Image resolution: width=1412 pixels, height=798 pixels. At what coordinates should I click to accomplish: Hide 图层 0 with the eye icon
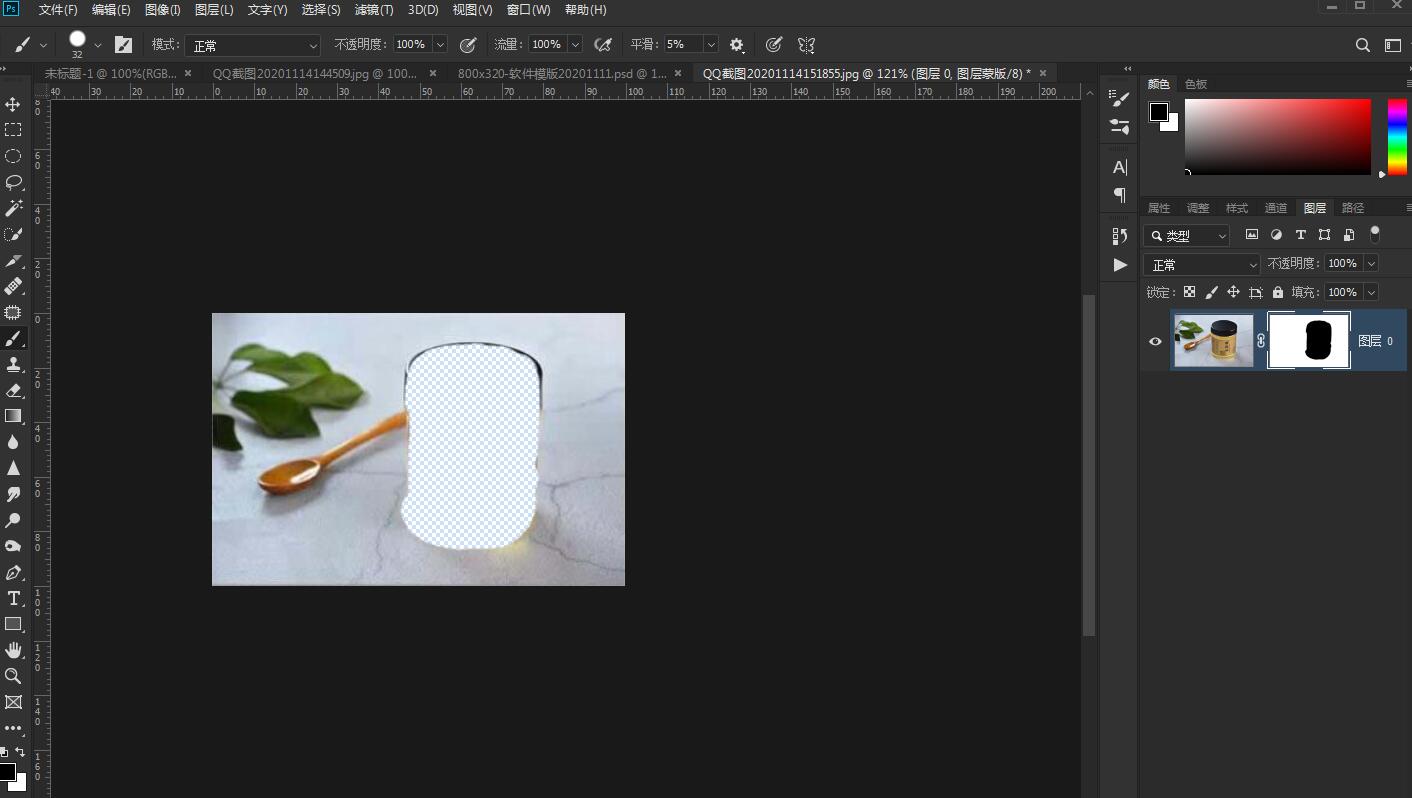(x=1155, y=341)
